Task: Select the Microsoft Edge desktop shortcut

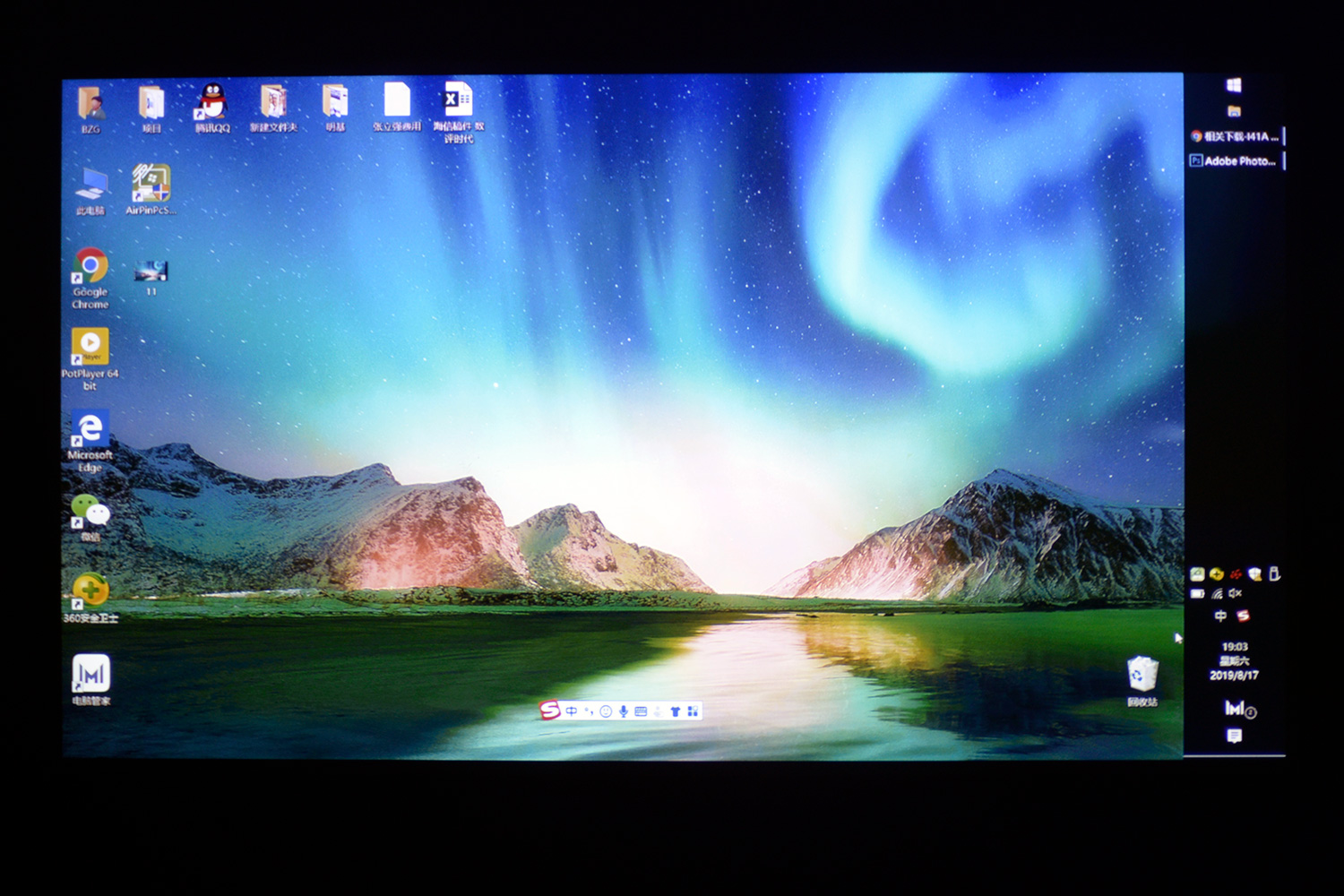Action: point(90,429)
